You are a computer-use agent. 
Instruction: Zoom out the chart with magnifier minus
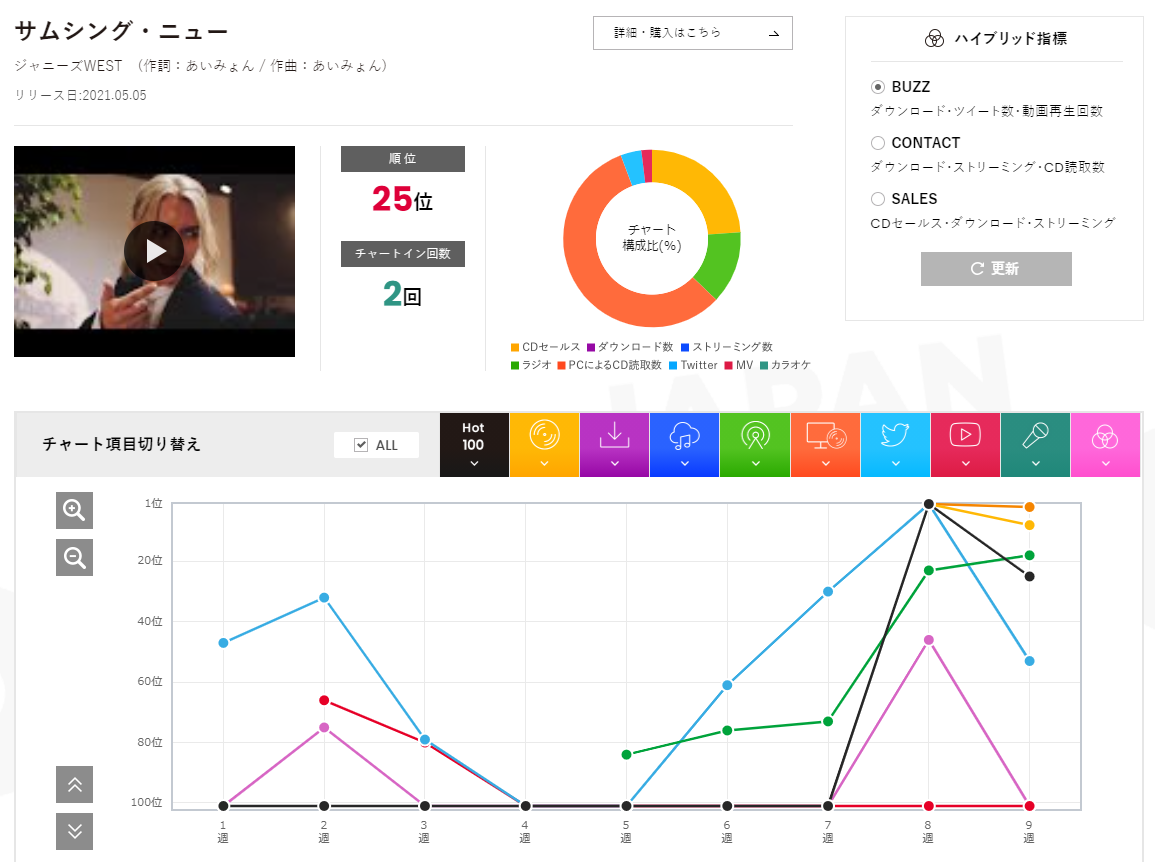(x=74, y=558)
